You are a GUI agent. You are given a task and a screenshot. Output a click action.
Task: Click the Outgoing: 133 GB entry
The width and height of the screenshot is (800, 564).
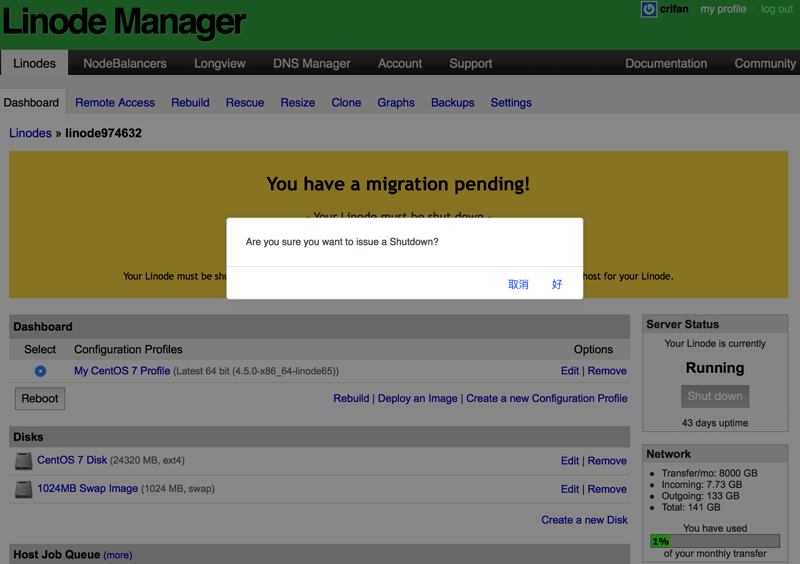(x=700, y=496)
